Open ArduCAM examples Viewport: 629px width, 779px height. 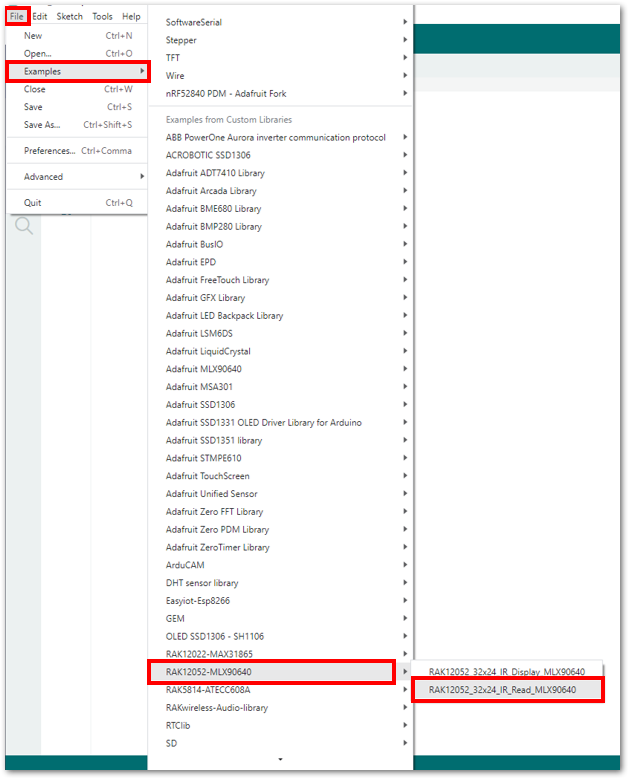(281, 566)
